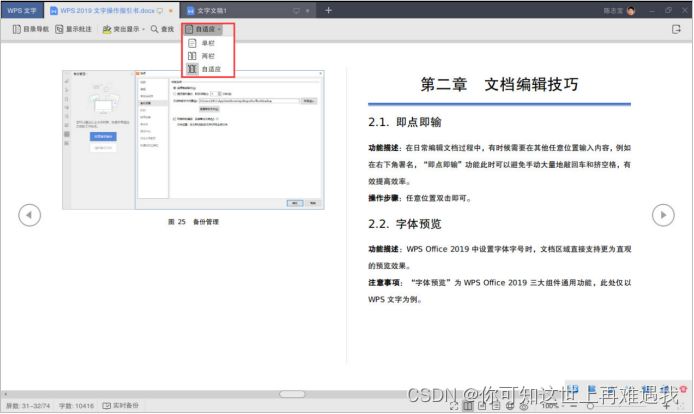Click the 字数: 10416 word count
The width and height of the screenshot is (694, 414).
77,406
